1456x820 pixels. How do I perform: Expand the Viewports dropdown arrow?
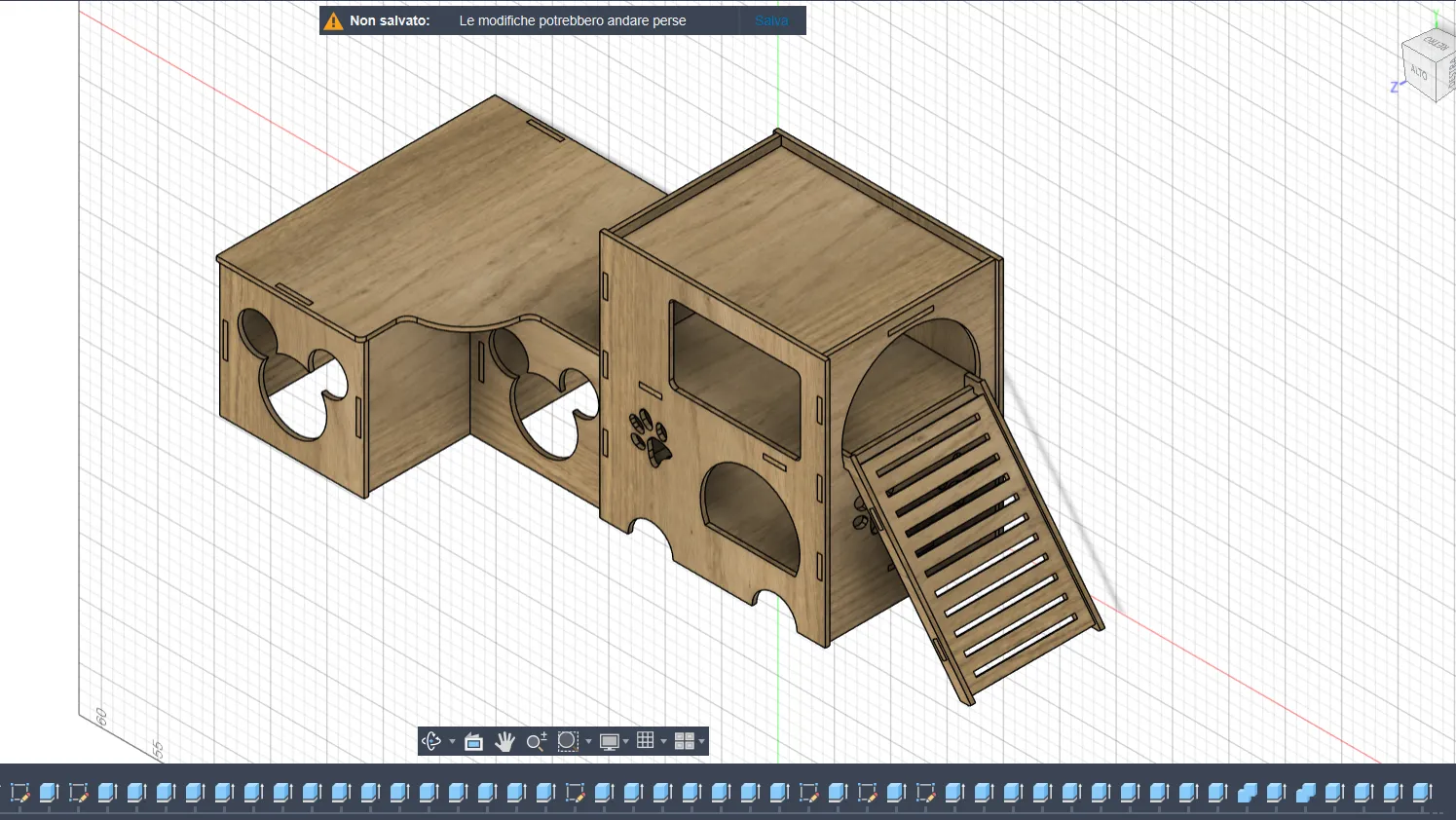click(x=702, y=742)
